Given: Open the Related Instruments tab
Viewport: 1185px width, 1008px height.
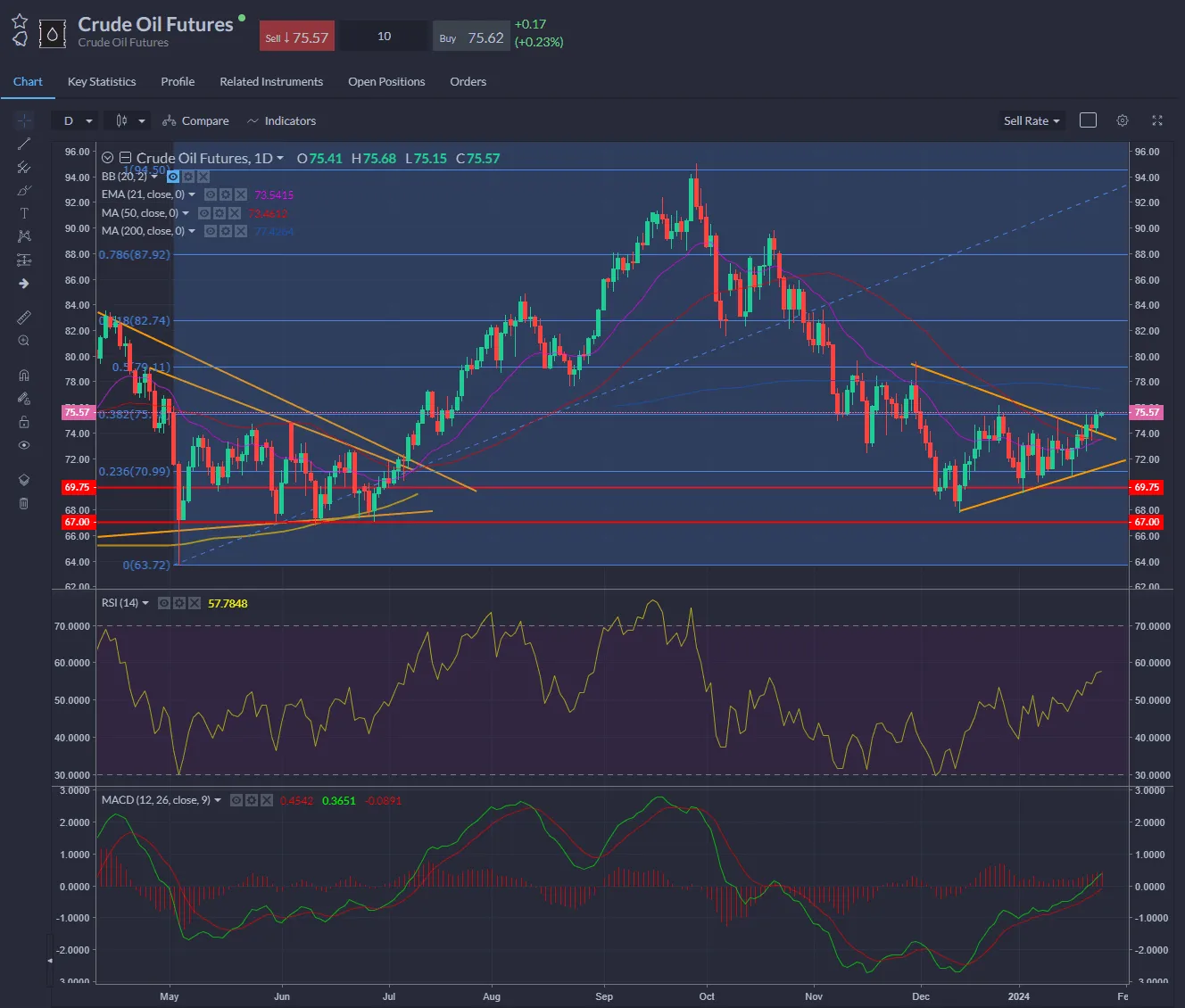Looking at the screenshot, I should (x=271, y=81).
